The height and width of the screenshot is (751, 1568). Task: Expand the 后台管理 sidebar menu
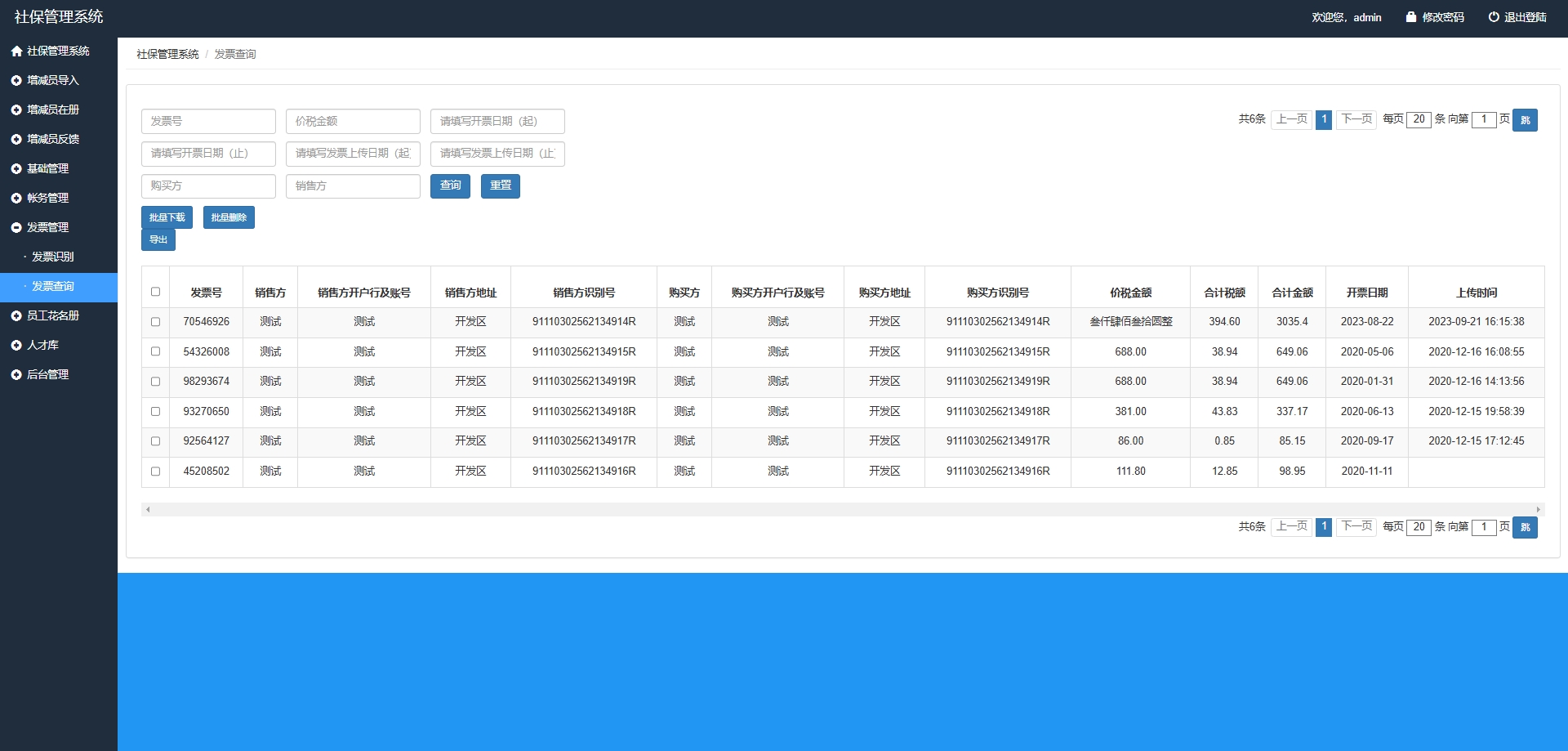pyautogui.click(x=59, y=374)
